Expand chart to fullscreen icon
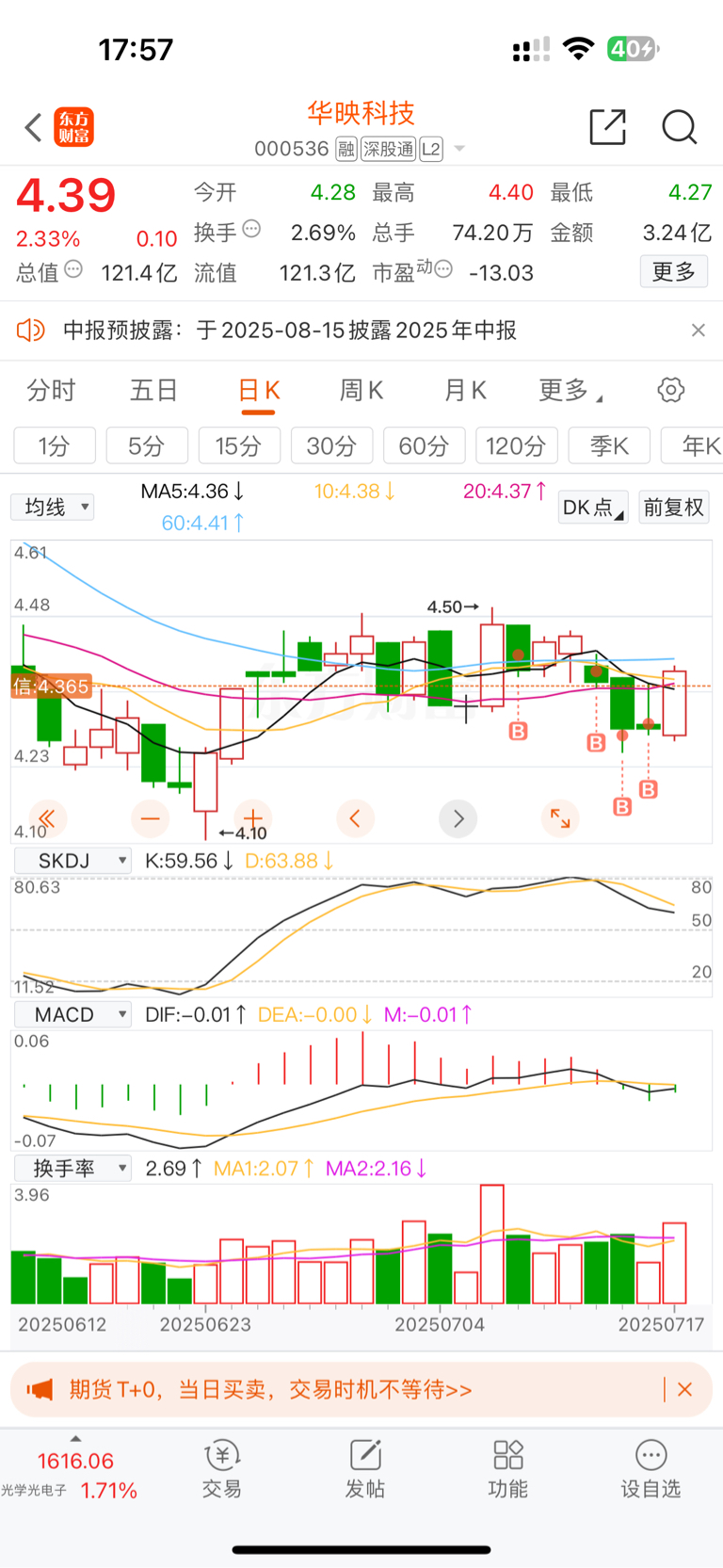Viewport: 723px width, 1568px height. pos(560,818)
